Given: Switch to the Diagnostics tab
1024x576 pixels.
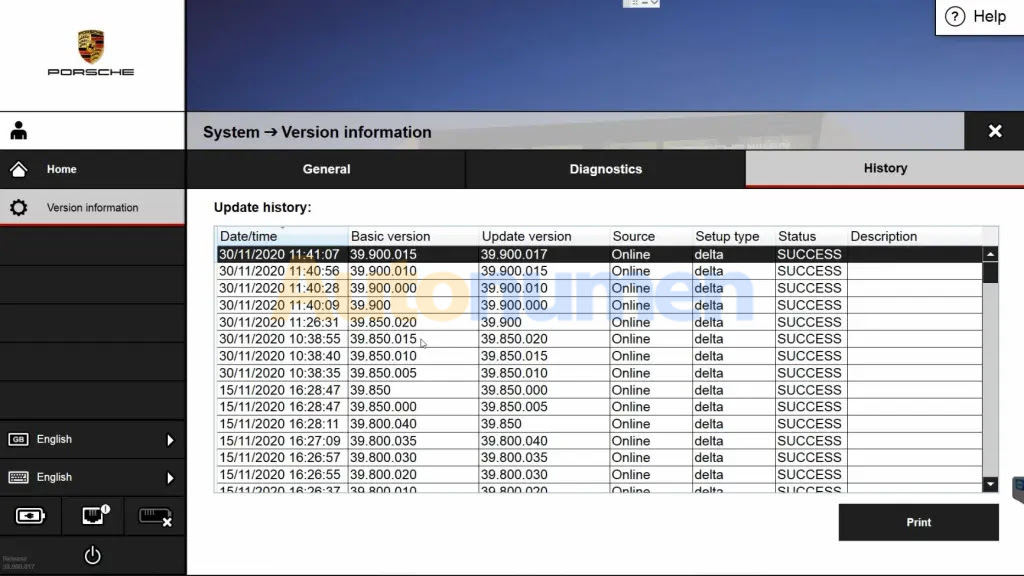Looking at the screenshot, I should pyautogui.click(x=605, y=169).
